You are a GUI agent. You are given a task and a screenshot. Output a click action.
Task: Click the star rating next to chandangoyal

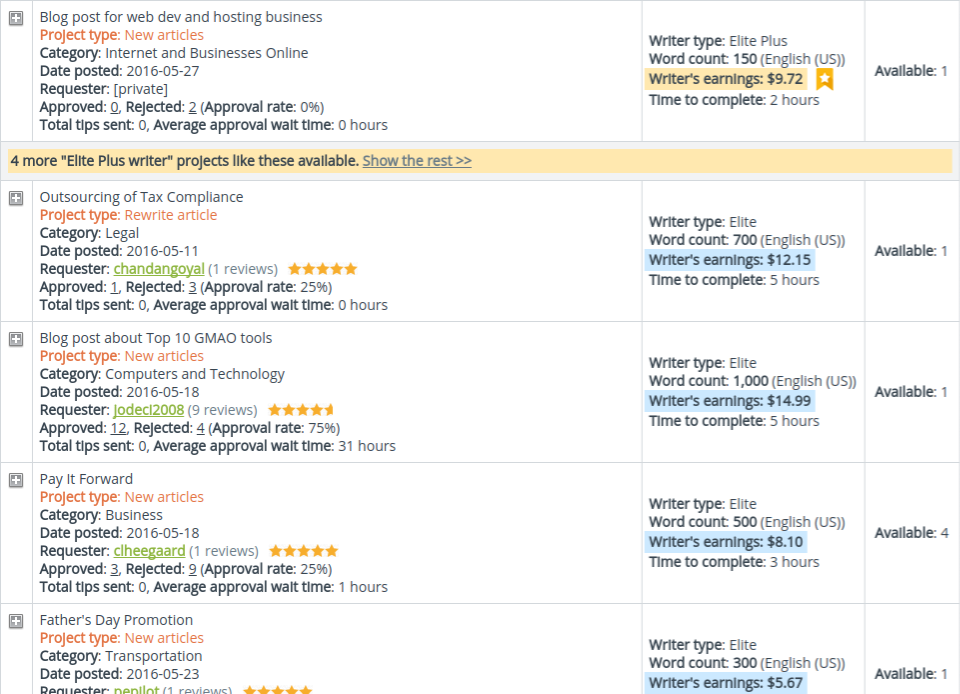point(322,269)
